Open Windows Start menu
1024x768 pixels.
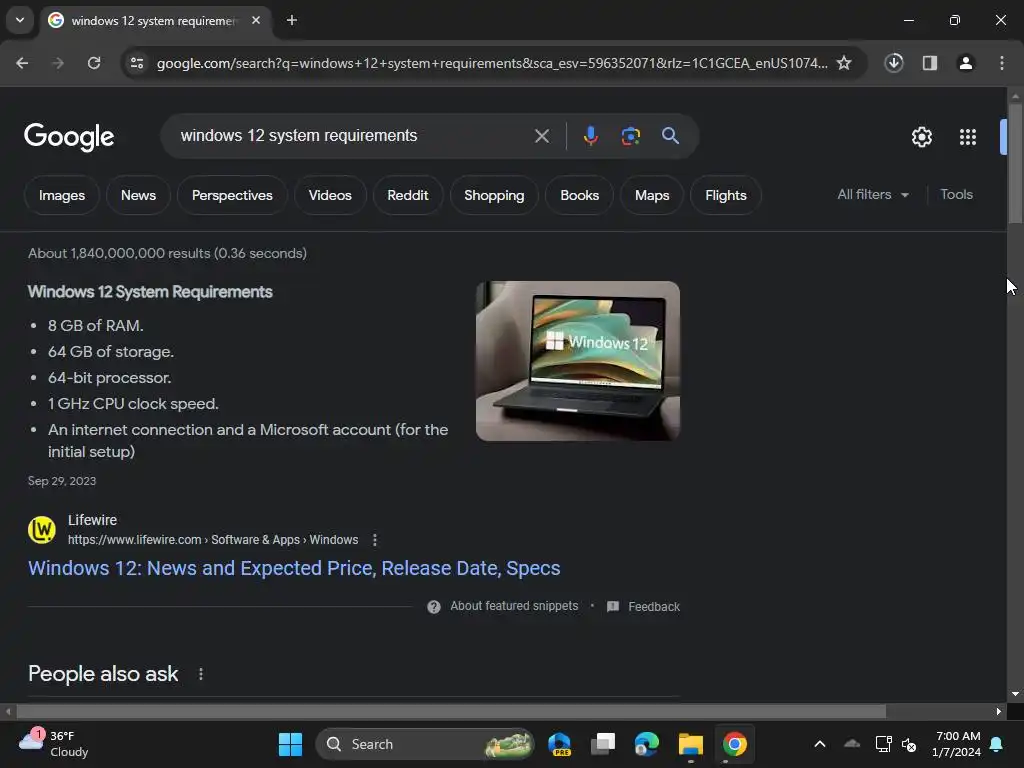pyautogui.click(x=290, y=744)
